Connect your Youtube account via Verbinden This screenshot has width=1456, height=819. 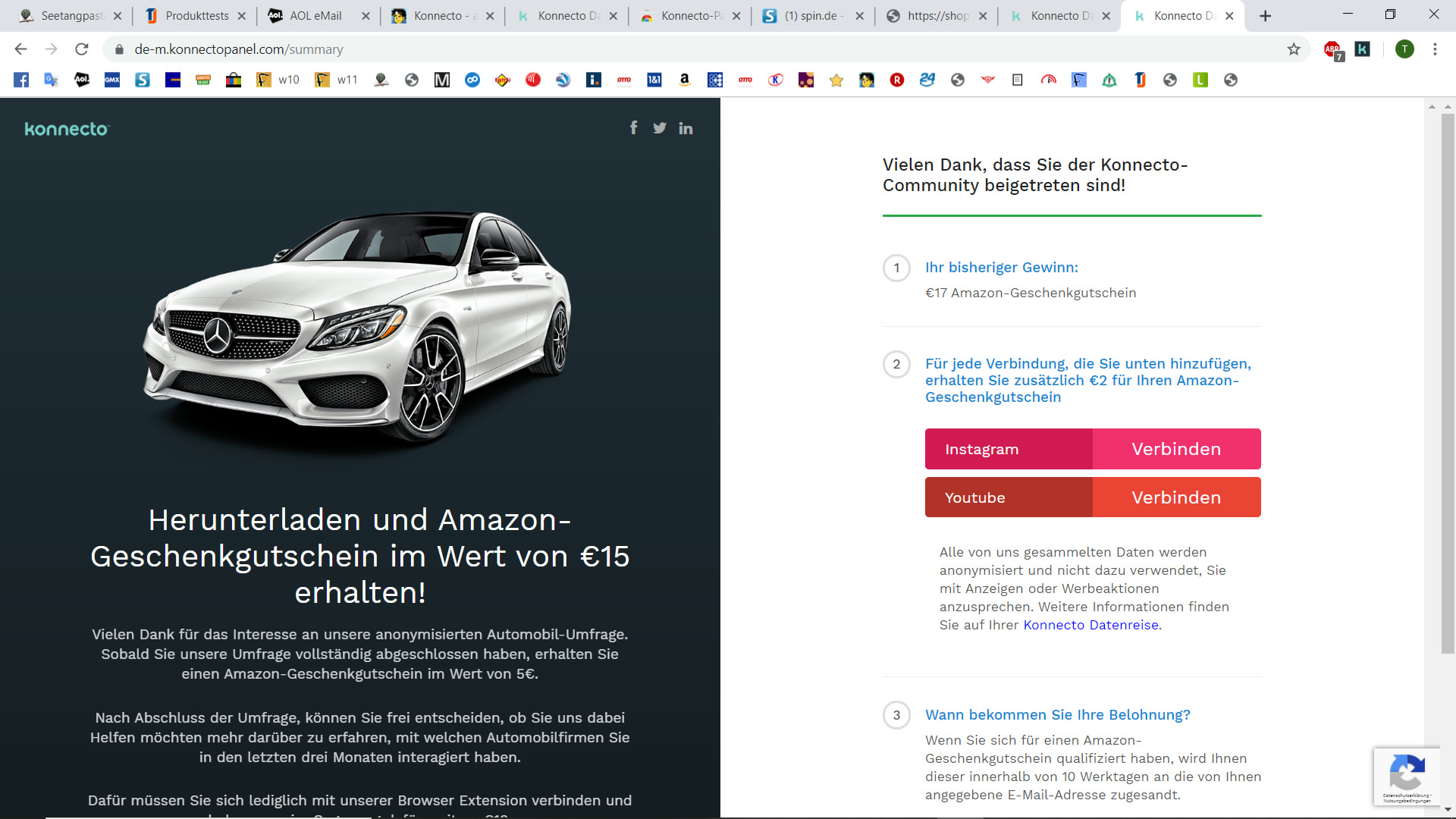pyautogui.click(x=1176, y=497)
